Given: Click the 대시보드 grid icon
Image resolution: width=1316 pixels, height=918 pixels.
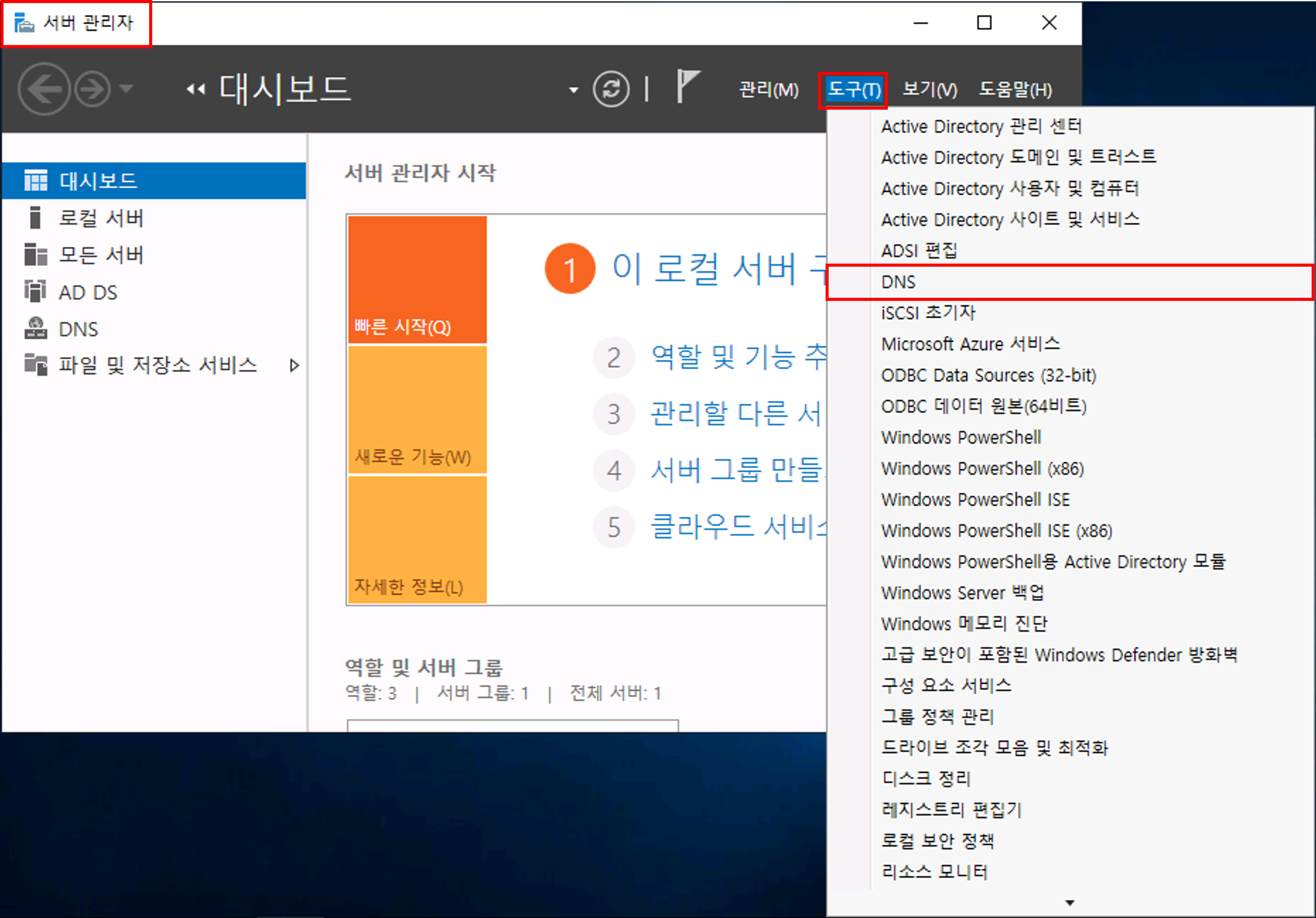Looking at the screenshot, I should [35, 181].
